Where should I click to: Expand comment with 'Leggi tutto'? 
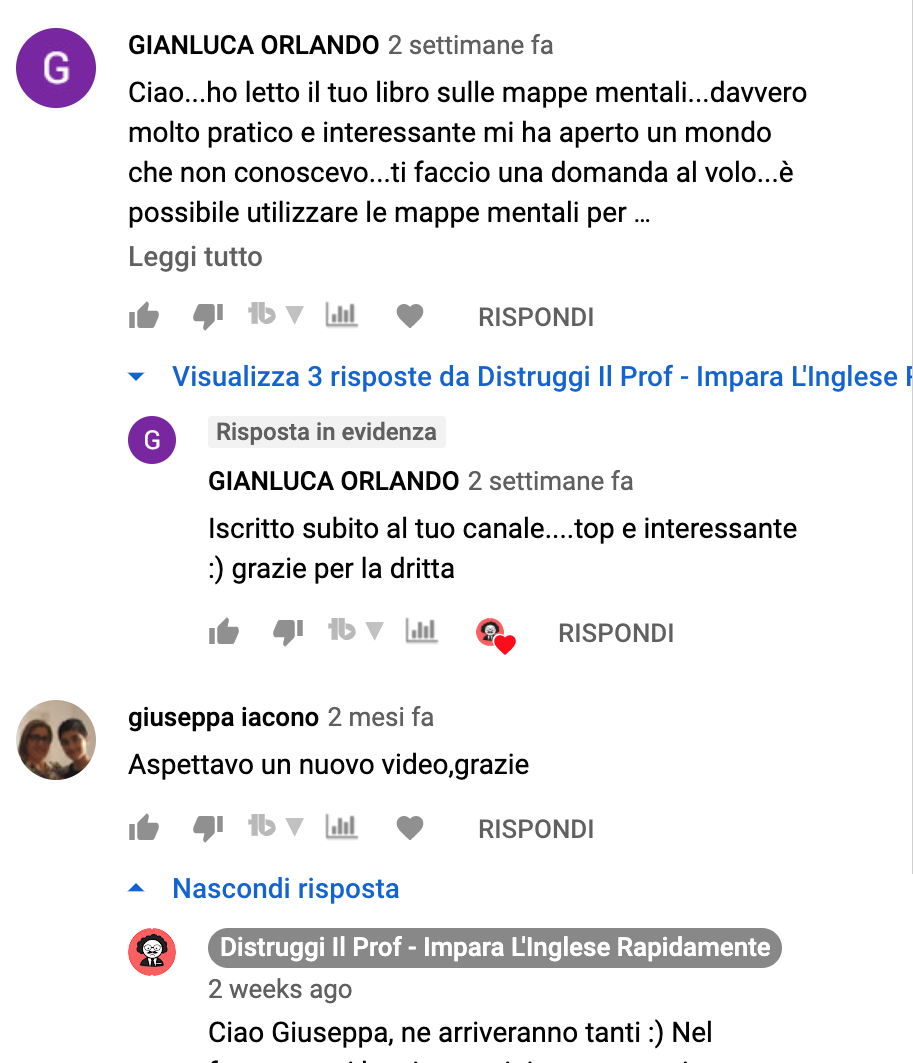(x=195, y=257)
